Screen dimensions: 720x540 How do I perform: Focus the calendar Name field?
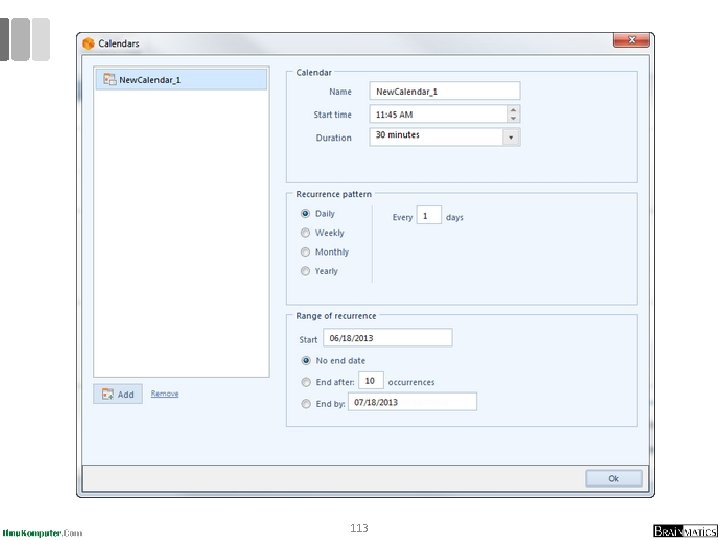tap(444, 91)
